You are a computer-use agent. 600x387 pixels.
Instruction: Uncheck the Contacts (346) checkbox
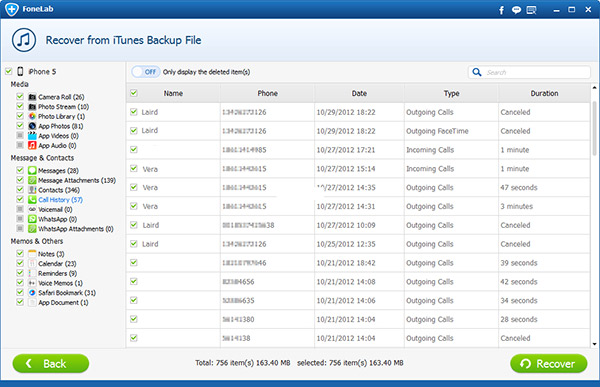[x=20, y=189]
